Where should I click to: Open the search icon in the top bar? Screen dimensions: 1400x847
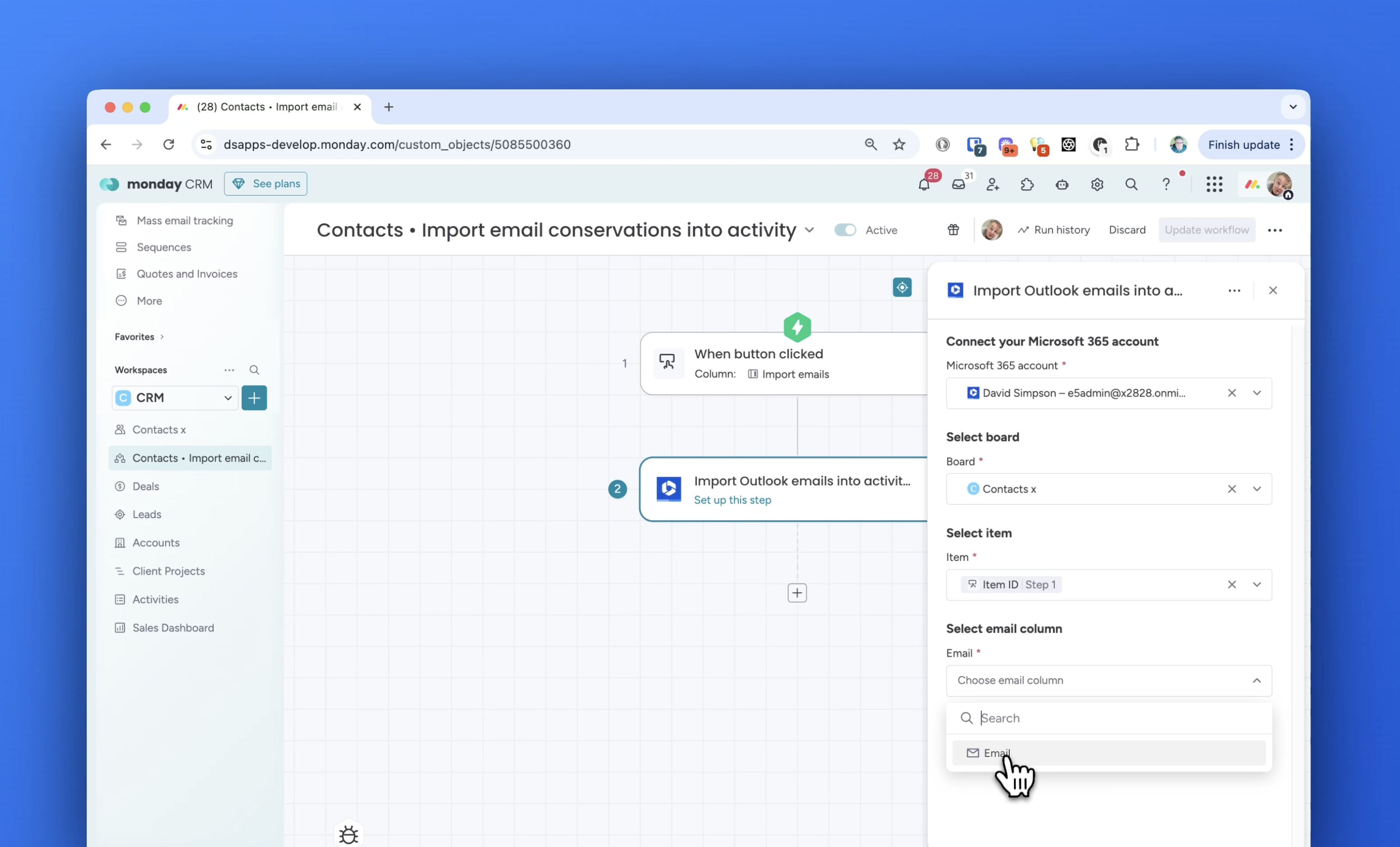click(x=1131, y=185)
